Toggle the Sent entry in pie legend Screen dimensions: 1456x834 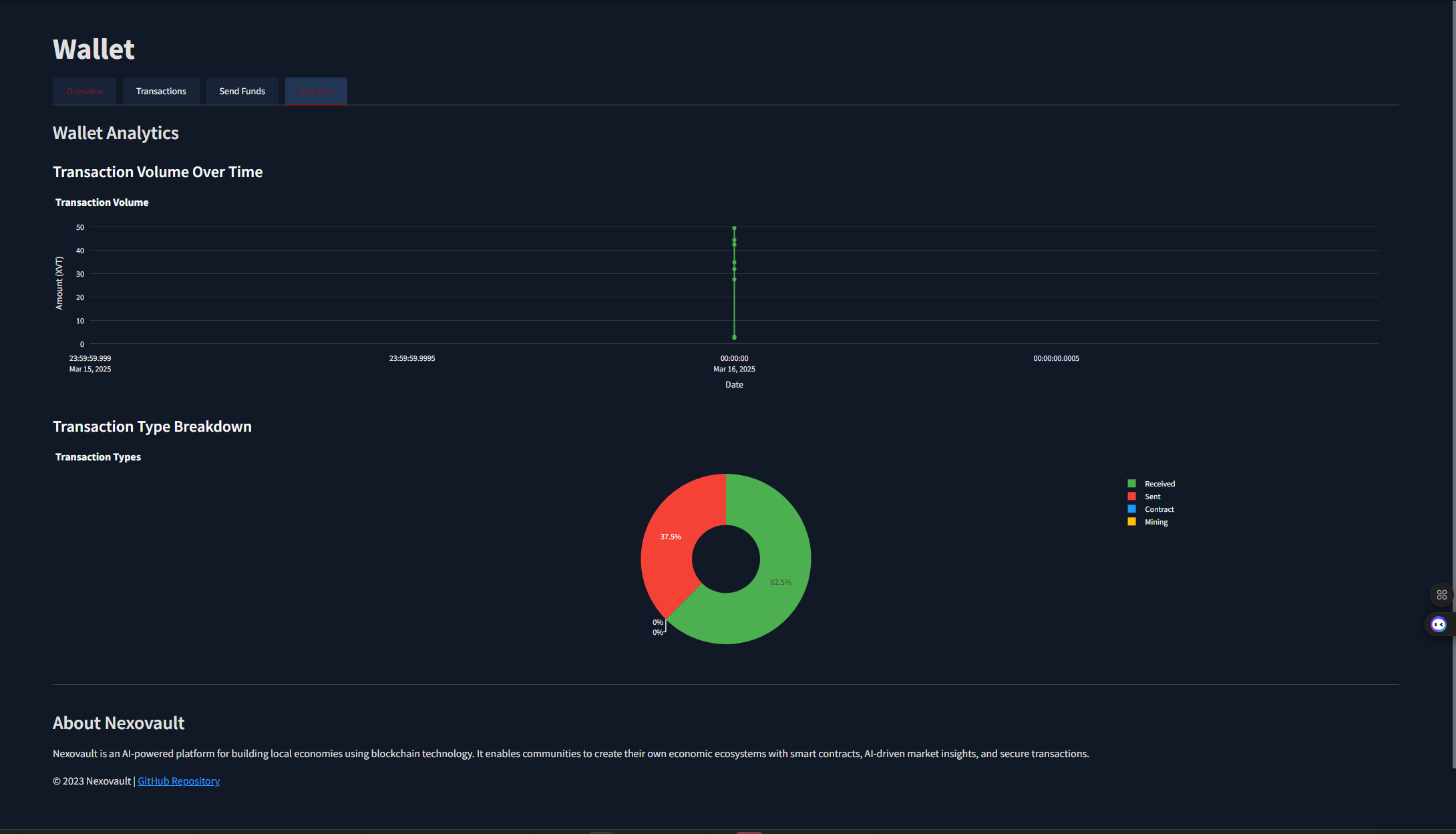coord(1152,497)
